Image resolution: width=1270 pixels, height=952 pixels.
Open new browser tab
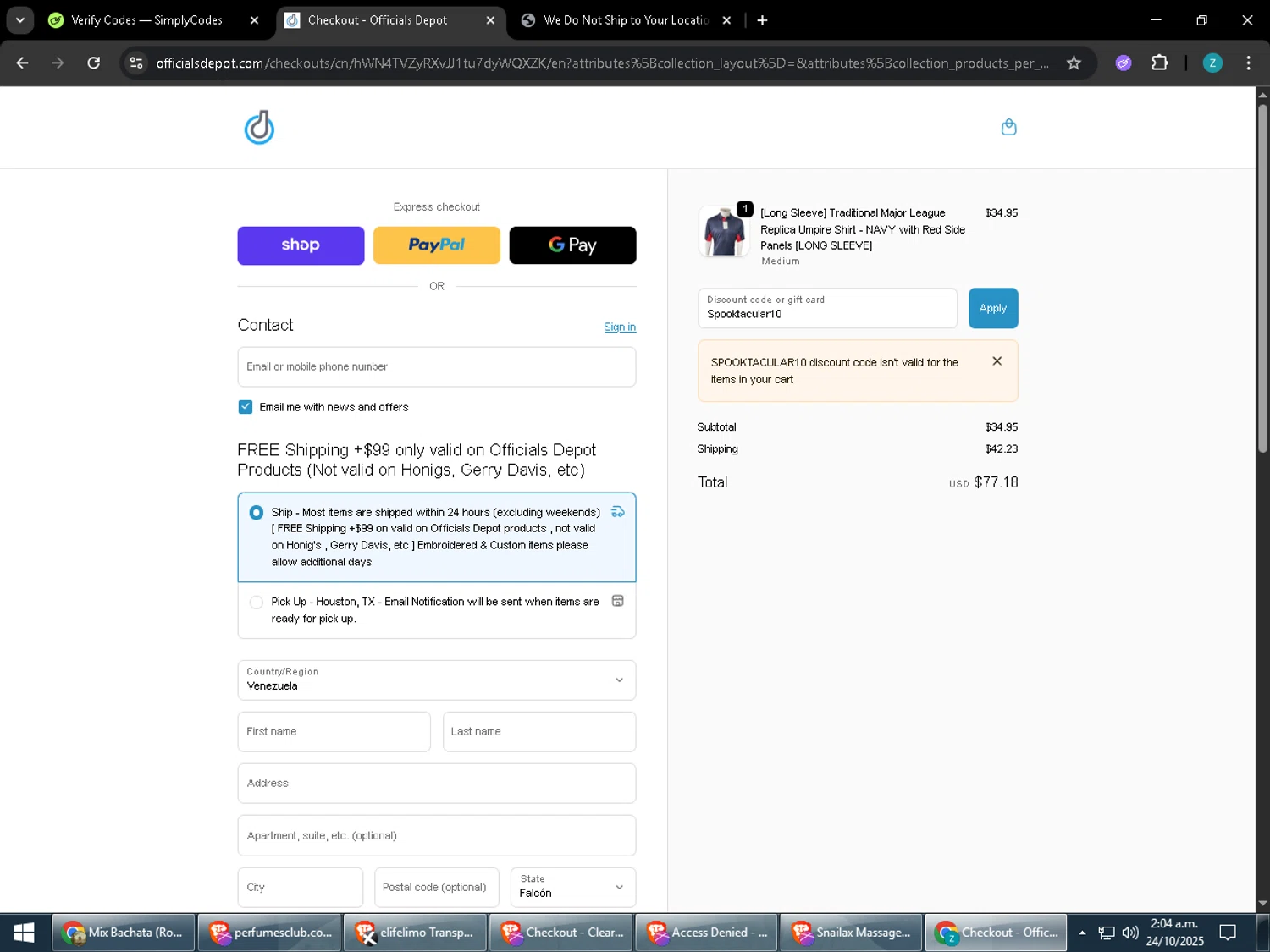click(x=762, y=20)
